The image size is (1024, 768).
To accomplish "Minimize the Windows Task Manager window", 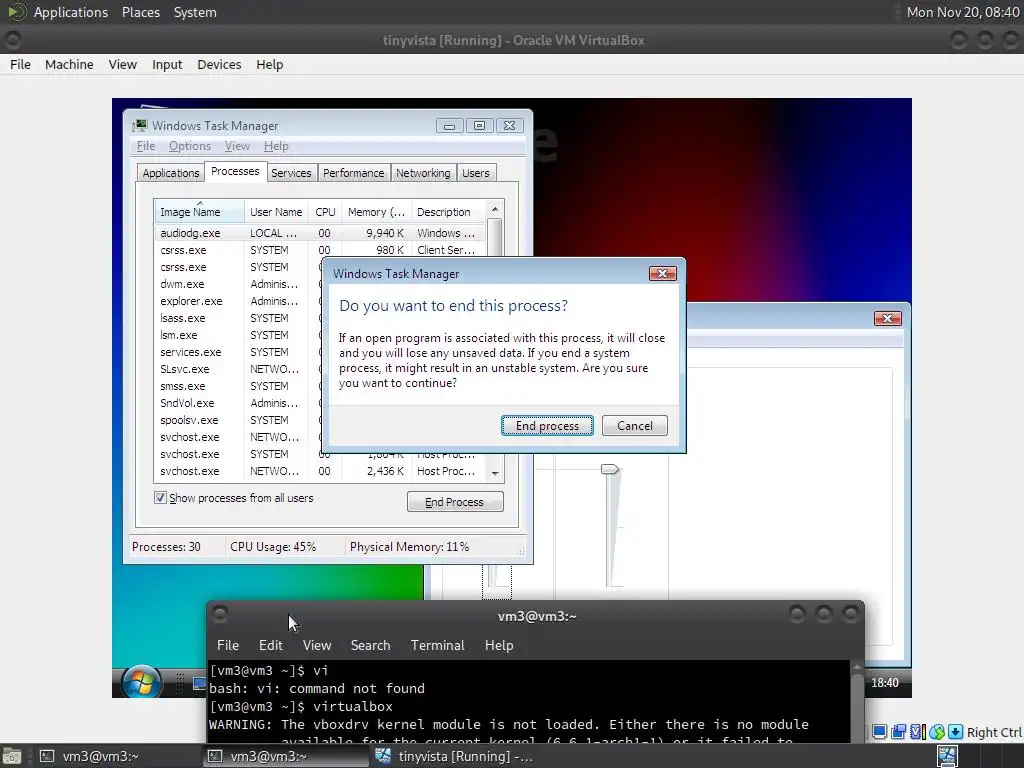I will 449,125.
